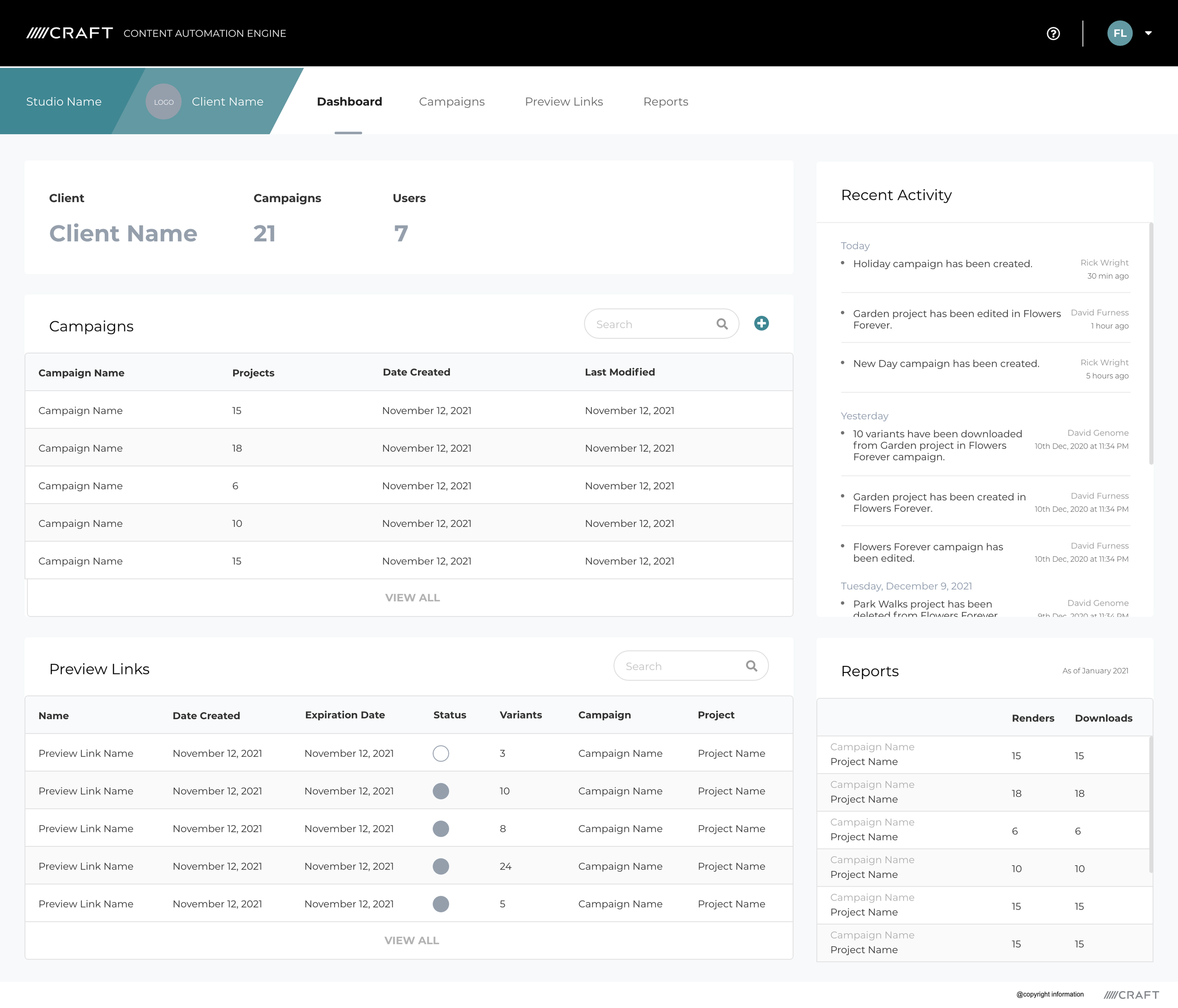Viewport: 1178px width, 1008px height.
Task: Open the Preview Links tab
Action: (564, 102)
